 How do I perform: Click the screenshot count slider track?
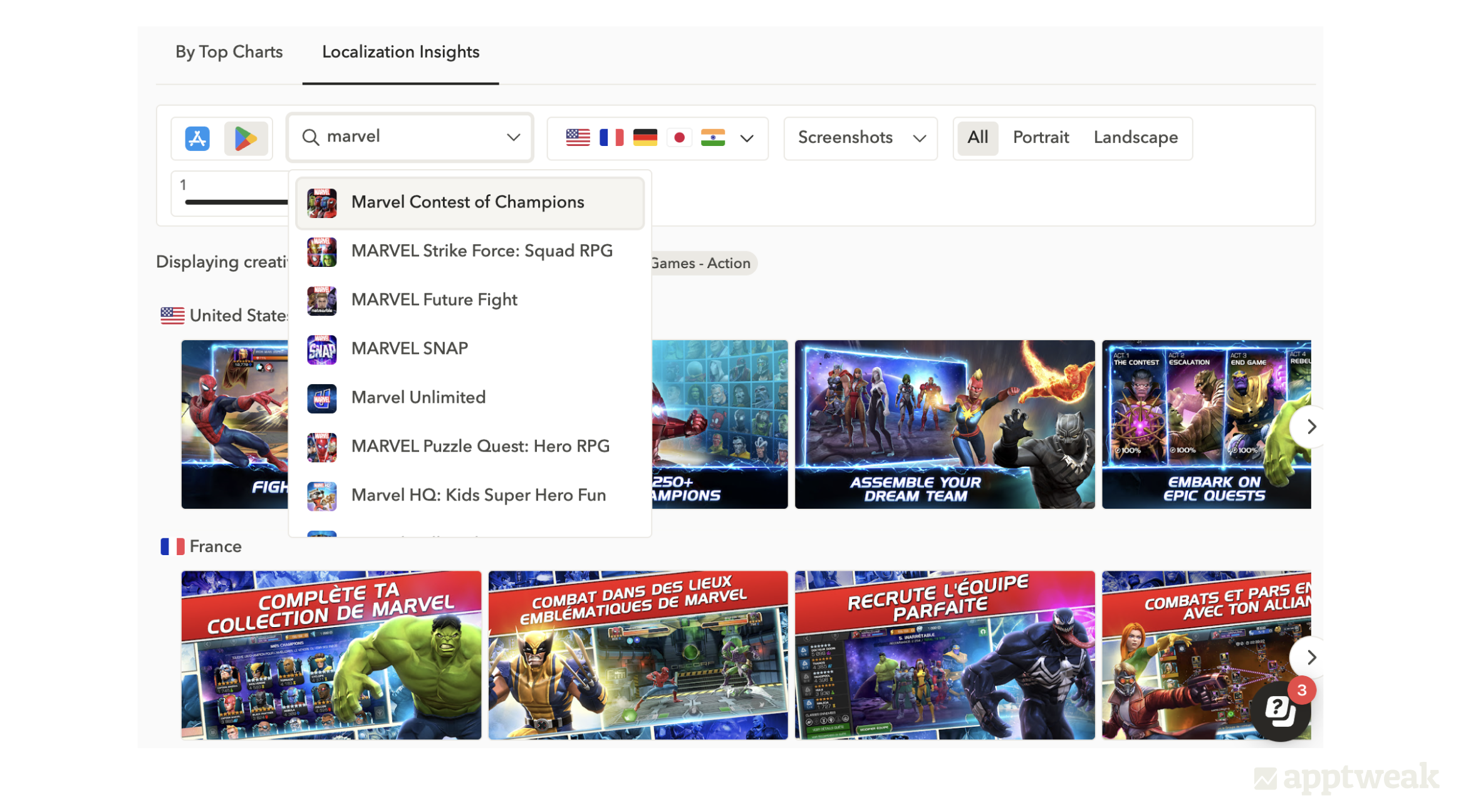(x=236, y=202)
